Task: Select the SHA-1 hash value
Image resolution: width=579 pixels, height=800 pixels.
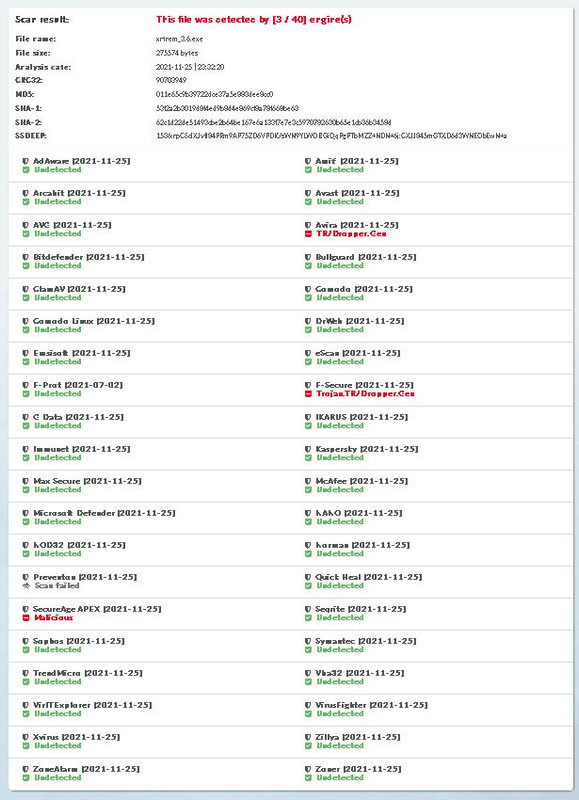Action: click(x=227, y=108)
